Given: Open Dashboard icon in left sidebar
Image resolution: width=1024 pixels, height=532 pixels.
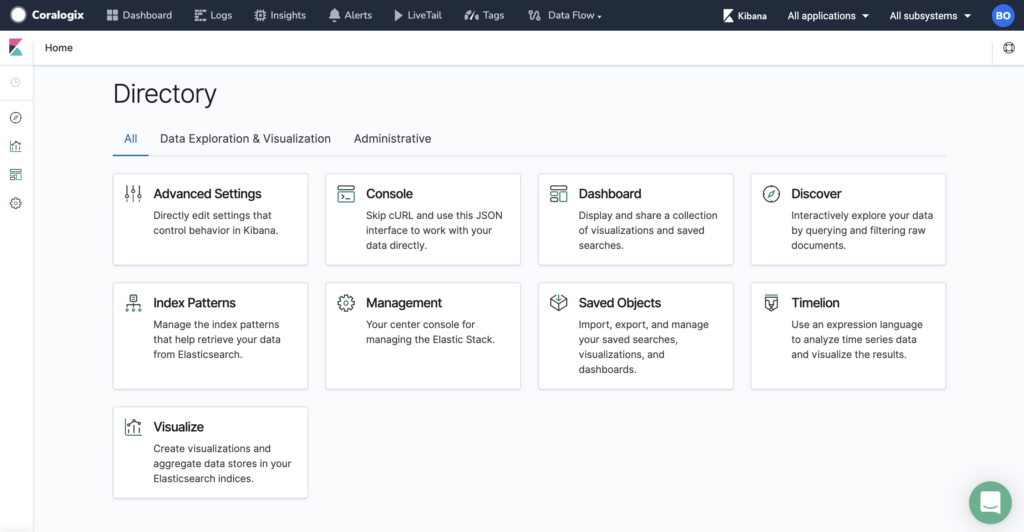Looking at the screenshot, I should pos(16,175).
